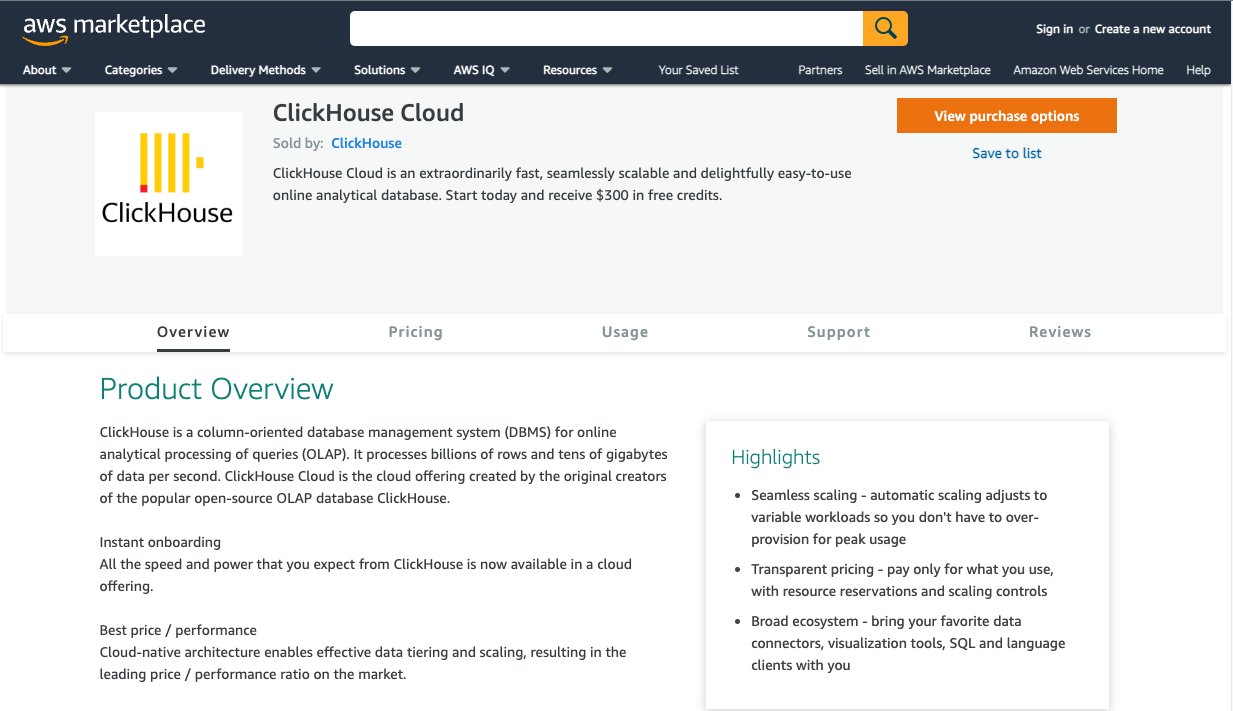Type in the marketplace search field

point(606,28)
